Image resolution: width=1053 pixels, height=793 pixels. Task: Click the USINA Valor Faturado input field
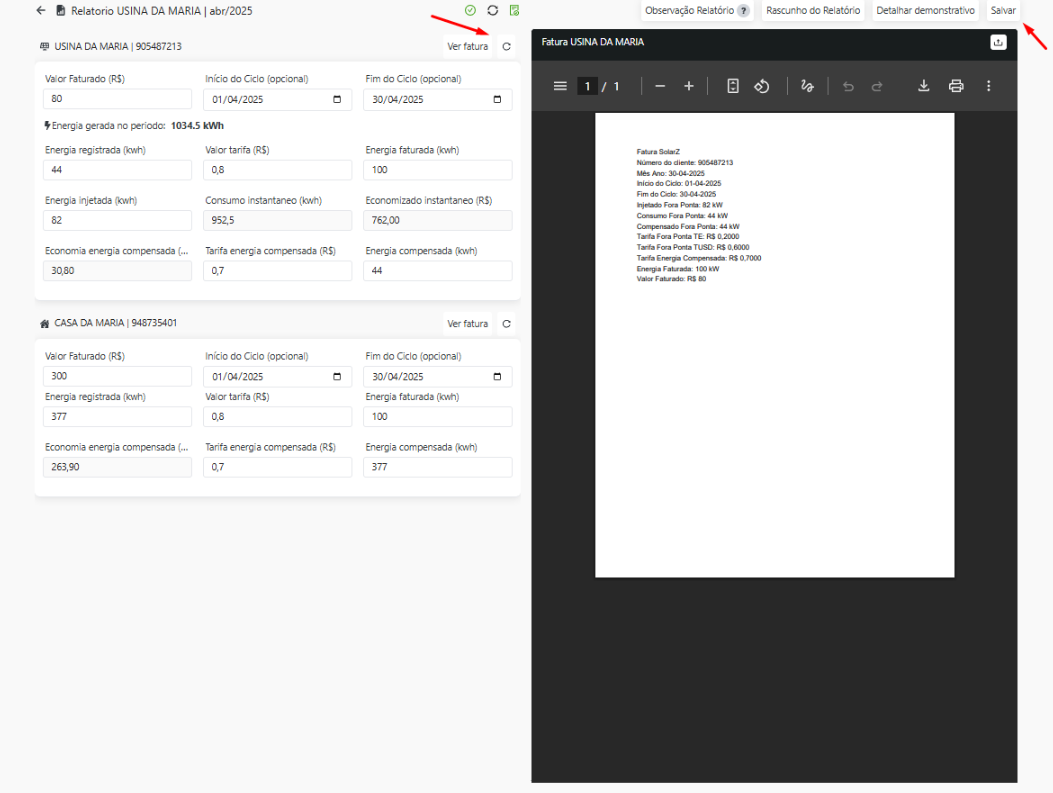pos(117,100)
